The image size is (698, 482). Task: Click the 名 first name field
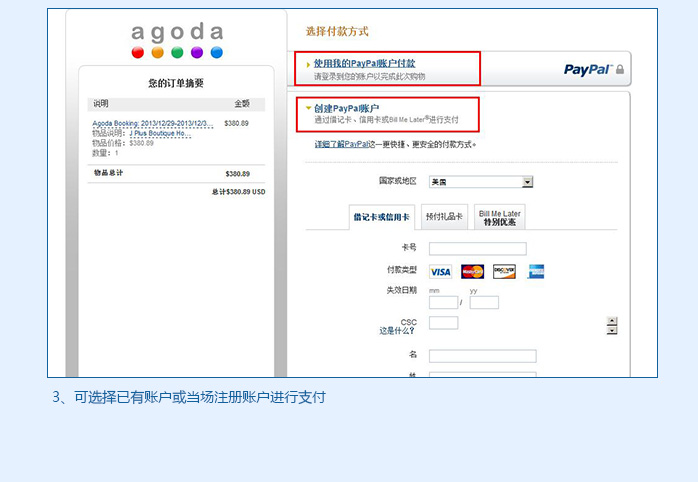483,356
